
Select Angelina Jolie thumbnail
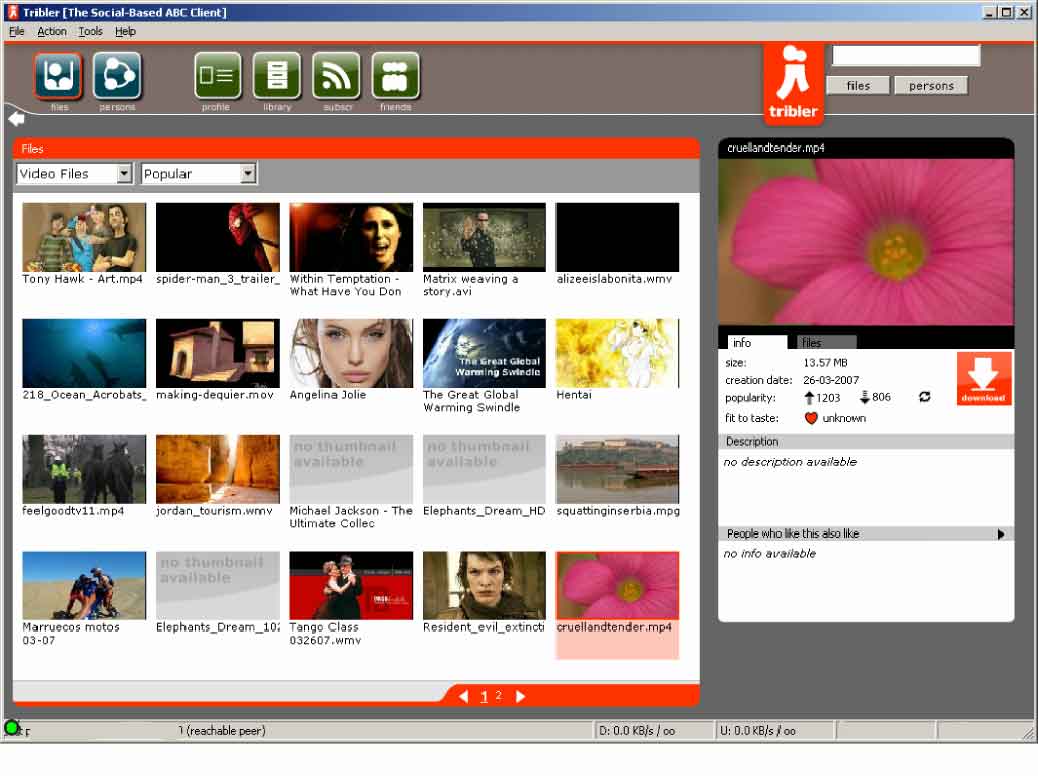[351, 353]
